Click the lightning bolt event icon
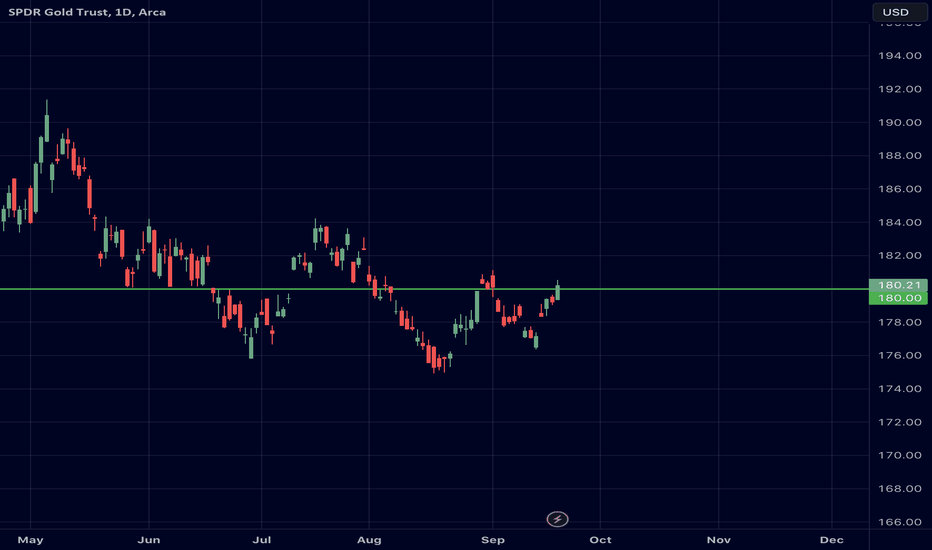 (x=557, y=519)
